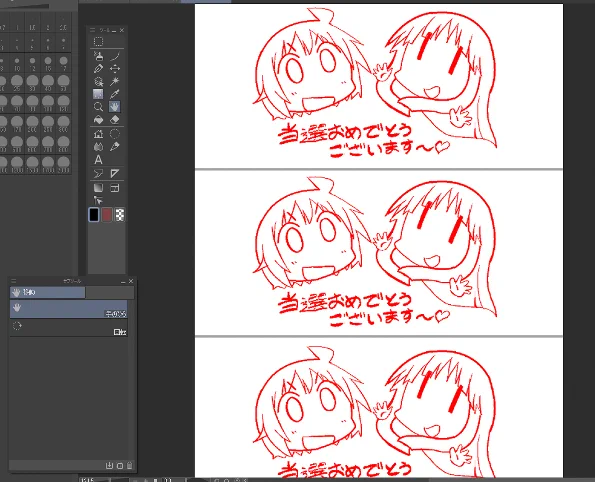Open the Tool palette hamburger menu
The image size is (595, 482).
(92, 30)
